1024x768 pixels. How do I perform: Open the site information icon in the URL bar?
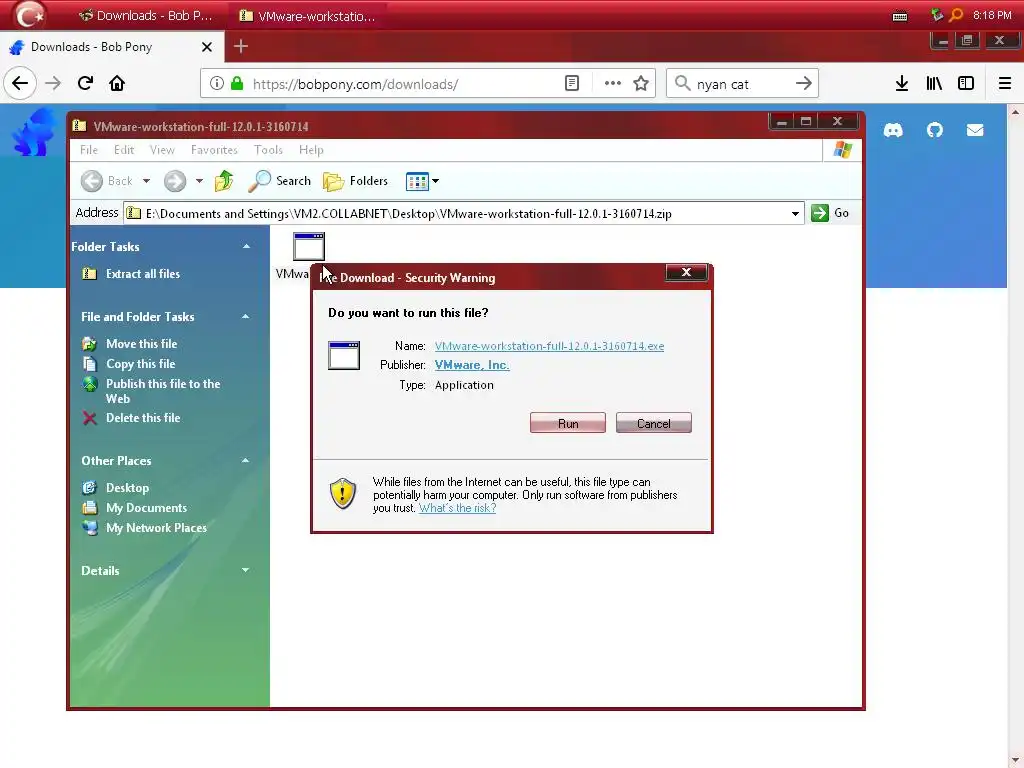click(217, 84)
